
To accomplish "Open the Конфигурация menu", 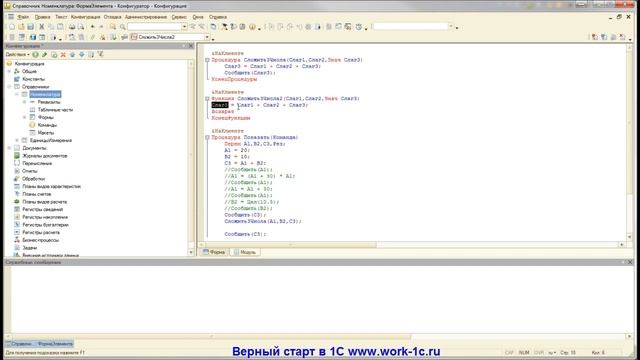I will click(86, 17).
